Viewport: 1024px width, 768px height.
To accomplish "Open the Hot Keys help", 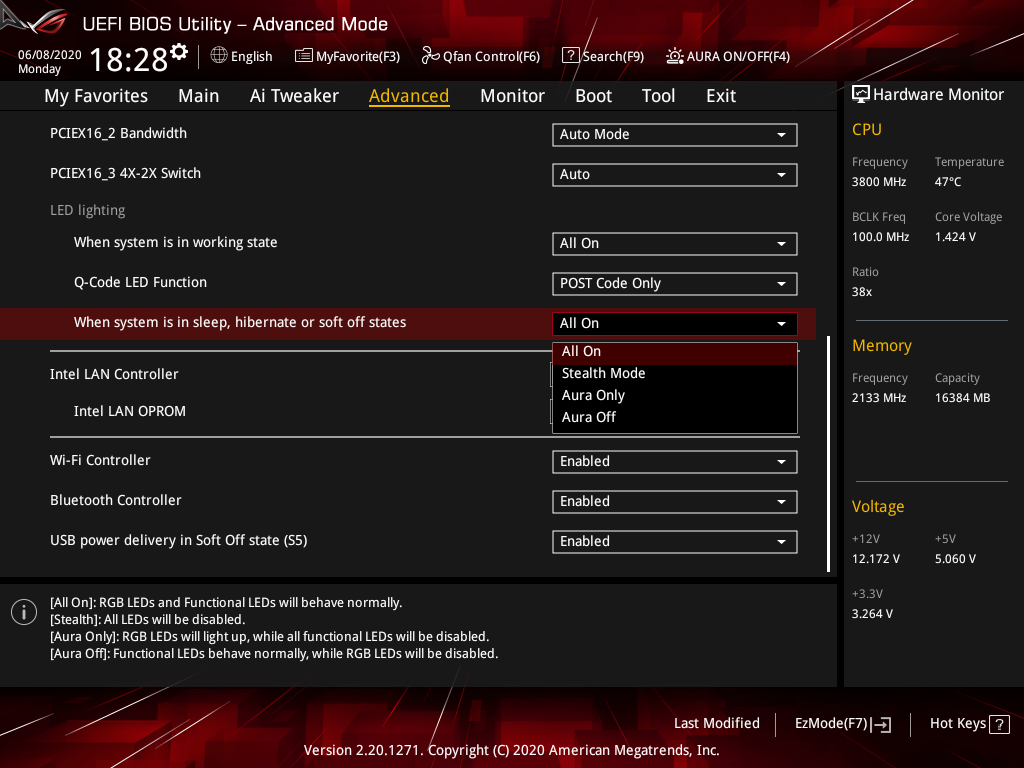I will point(969,724).
